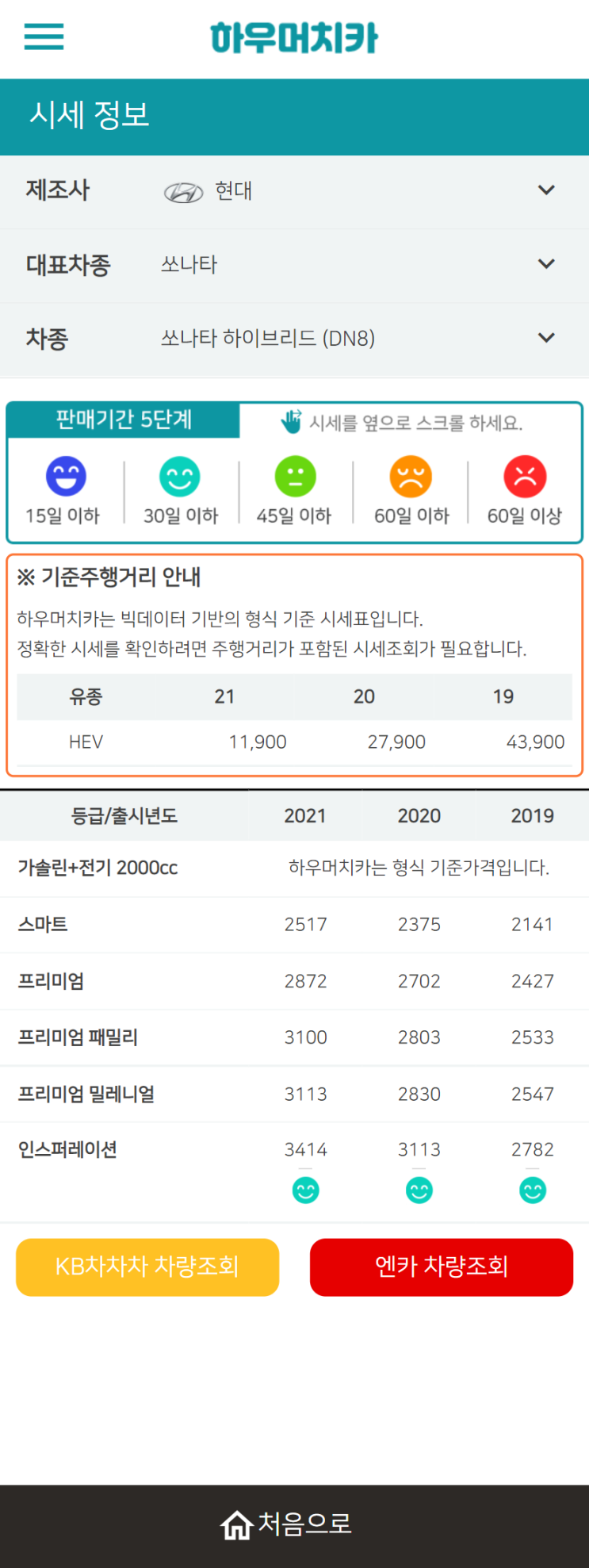
Task: Open the hamburger menu
Action: pos(44,36)
